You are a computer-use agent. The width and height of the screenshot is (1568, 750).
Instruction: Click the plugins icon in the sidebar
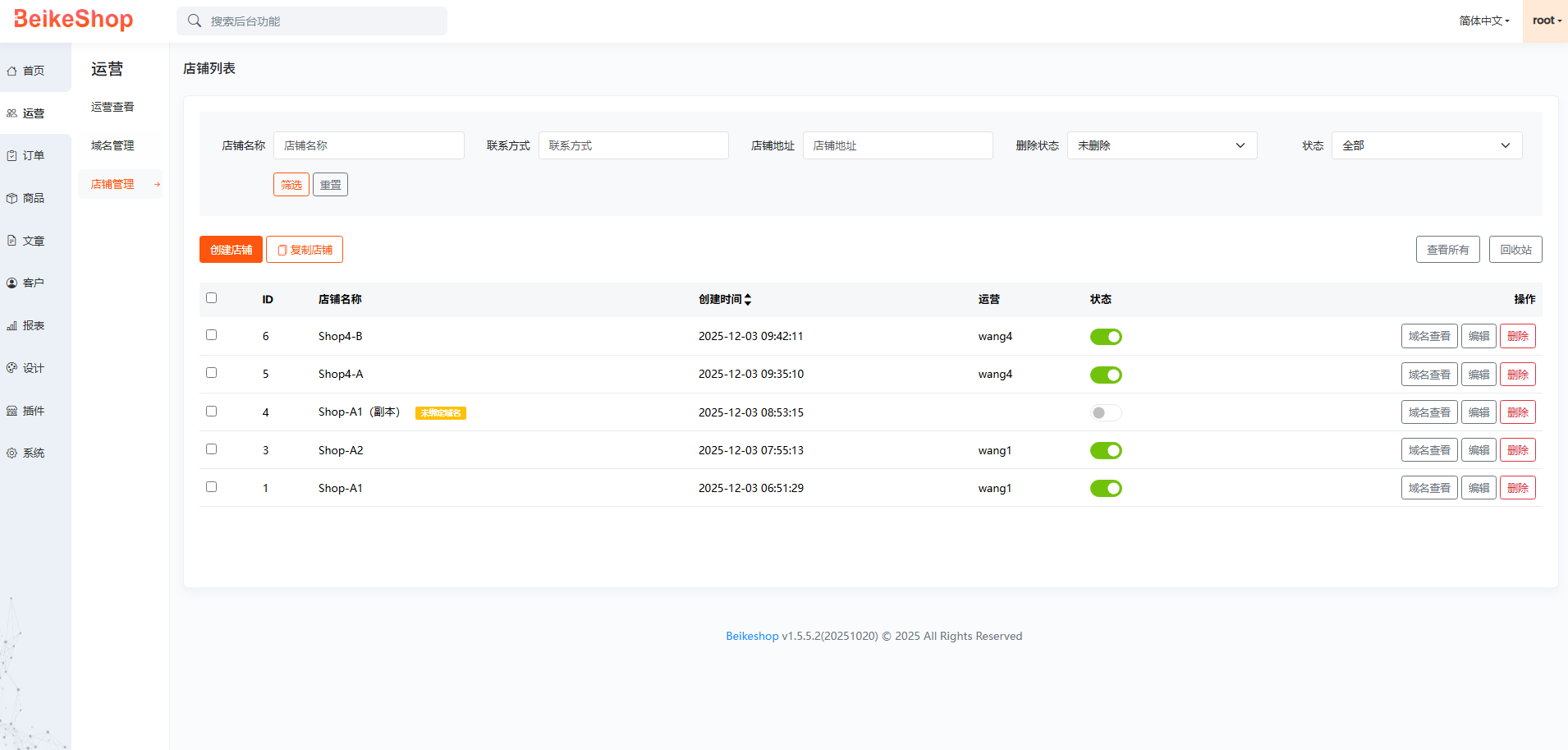click(12, 411)
